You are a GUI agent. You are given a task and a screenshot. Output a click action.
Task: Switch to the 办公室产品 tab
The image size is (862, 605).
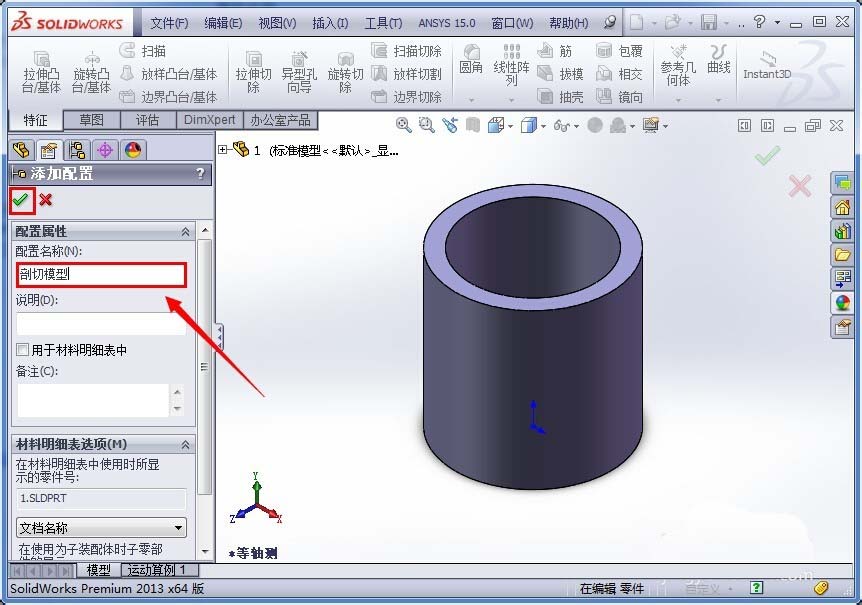[280, 120]
